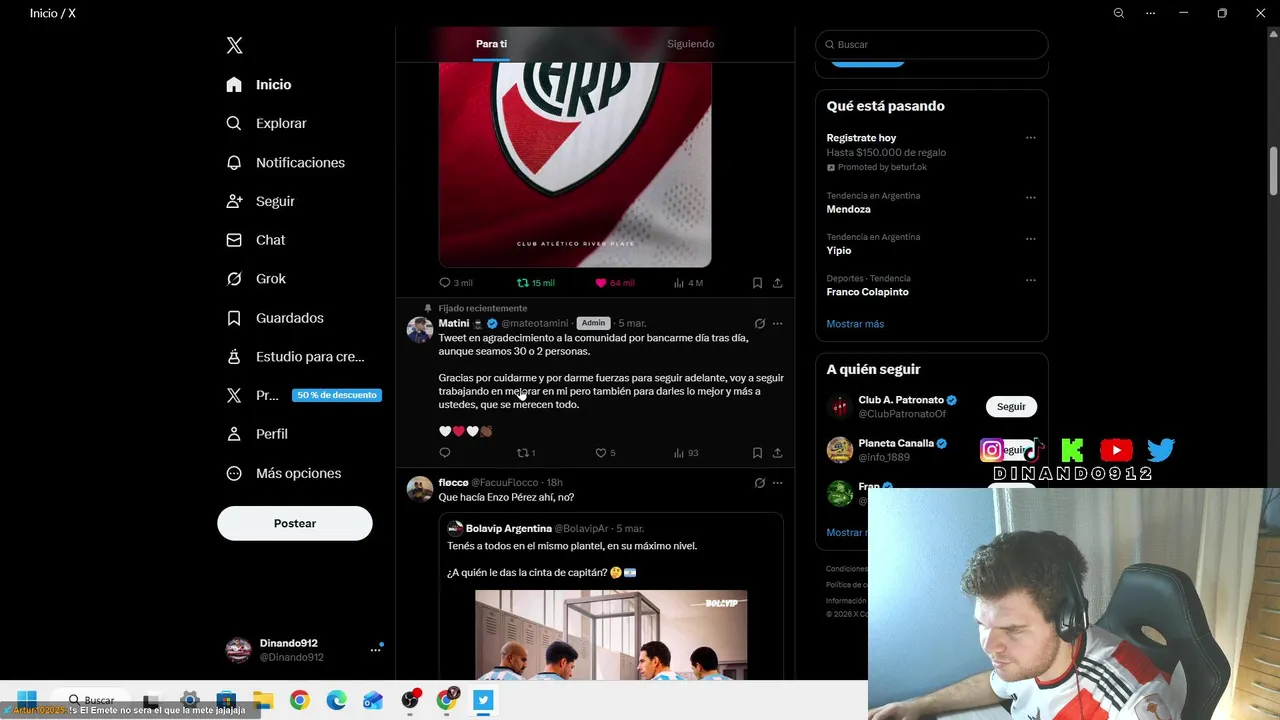
Task: Open Seguir in sidebar
Action: tap(260, 201)
